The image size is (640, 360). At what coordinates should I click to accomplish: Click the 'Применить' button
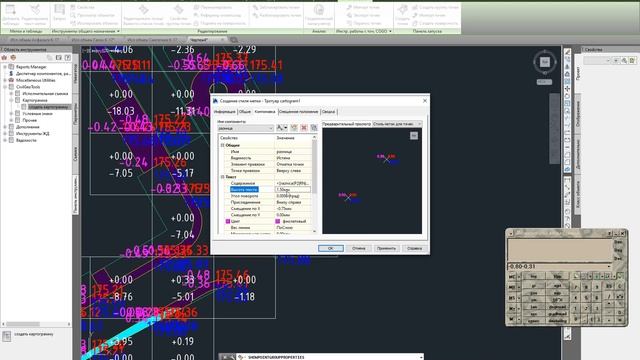point(386,248)
